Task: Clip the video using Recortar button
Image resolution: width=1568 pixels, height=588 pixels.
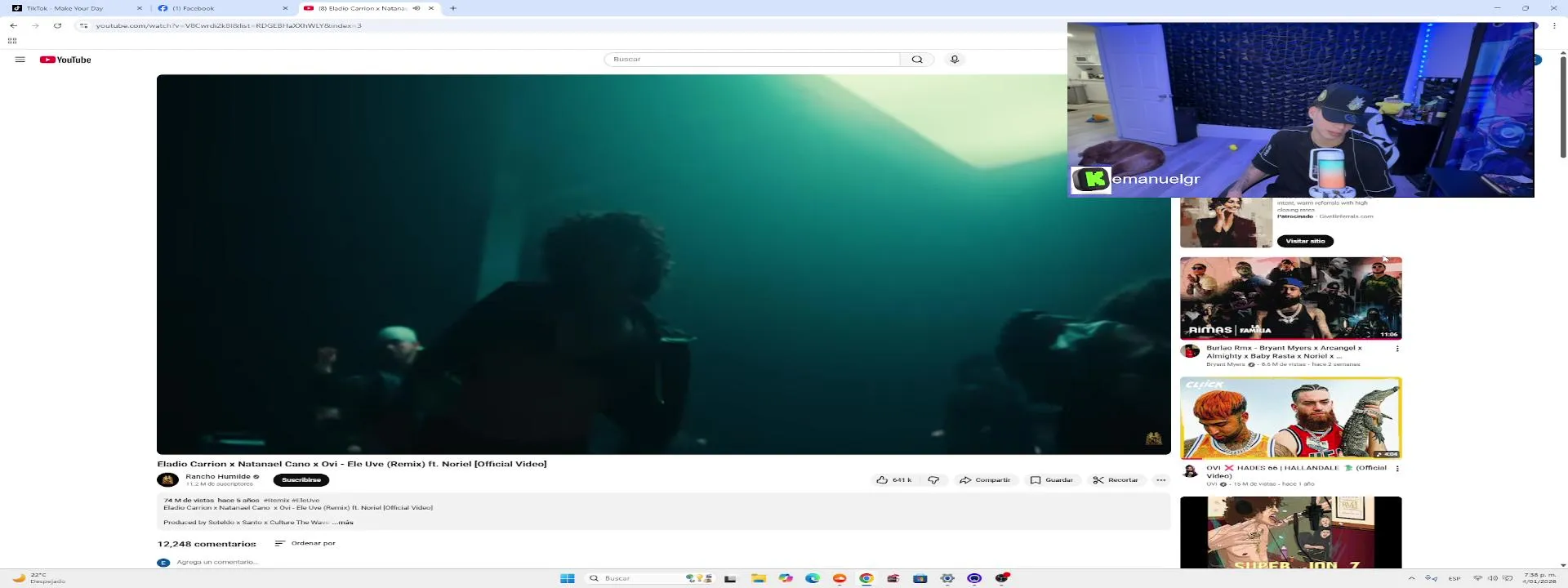Action: point(1116,480)
